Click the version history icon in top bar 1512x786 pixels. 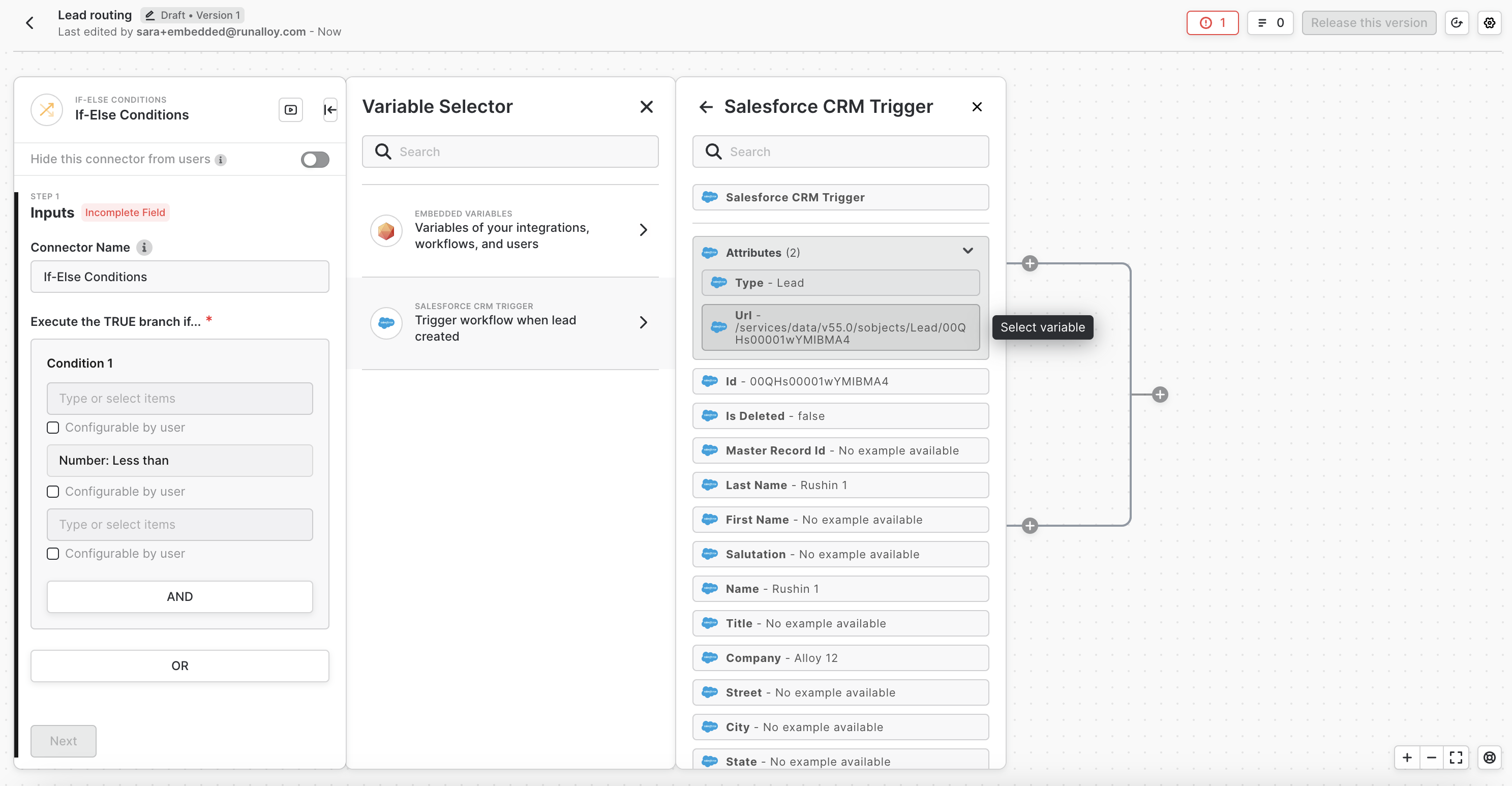pos(1456,23)
